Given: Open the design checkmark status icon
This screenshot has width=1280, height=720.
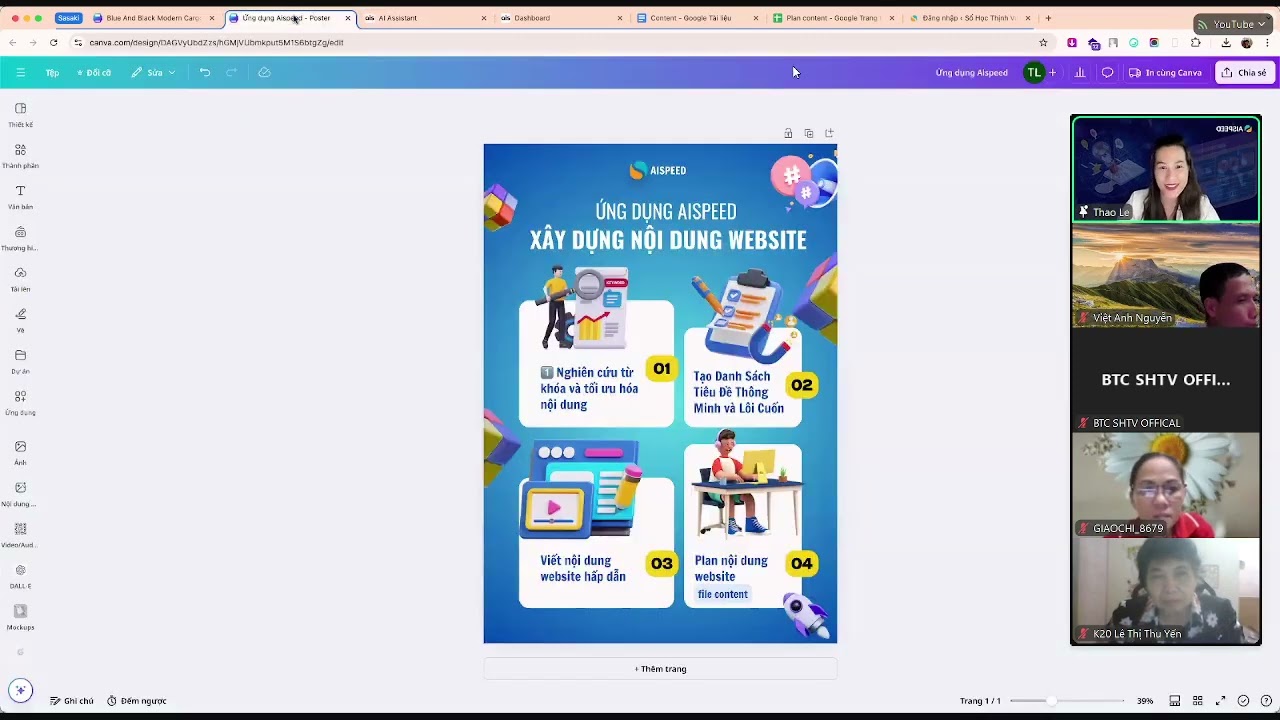Looking at the screenshot, I should pos(1243,701).
